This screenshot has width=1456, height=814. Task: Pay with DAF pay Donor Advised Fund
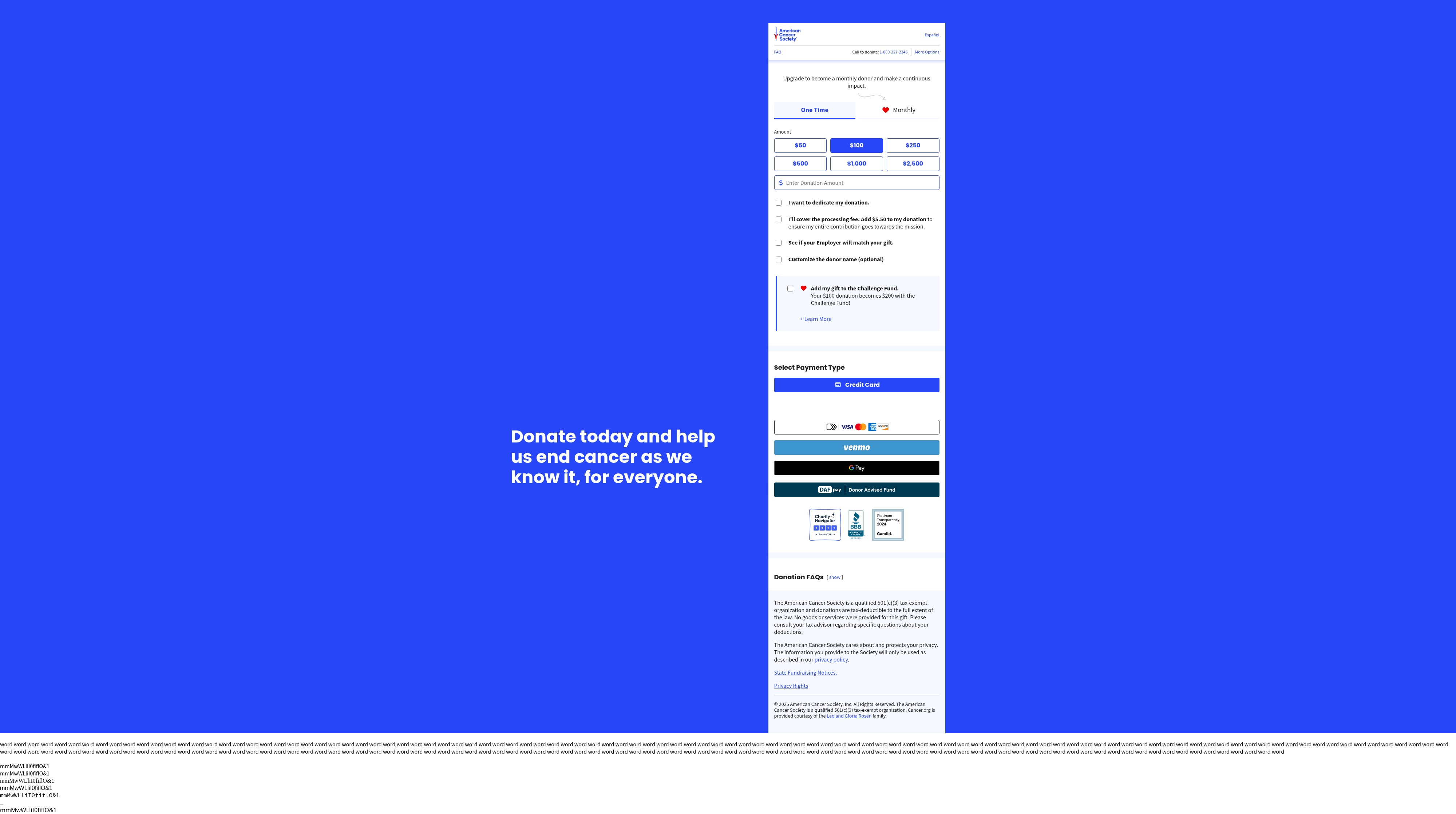[856, 490]
